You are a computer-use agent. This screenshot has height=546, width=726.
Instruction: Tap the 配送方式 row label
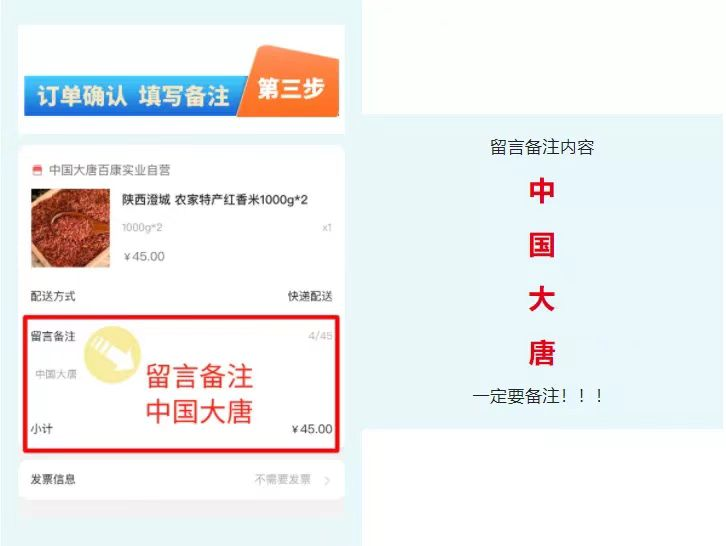[x=53, y=296]
